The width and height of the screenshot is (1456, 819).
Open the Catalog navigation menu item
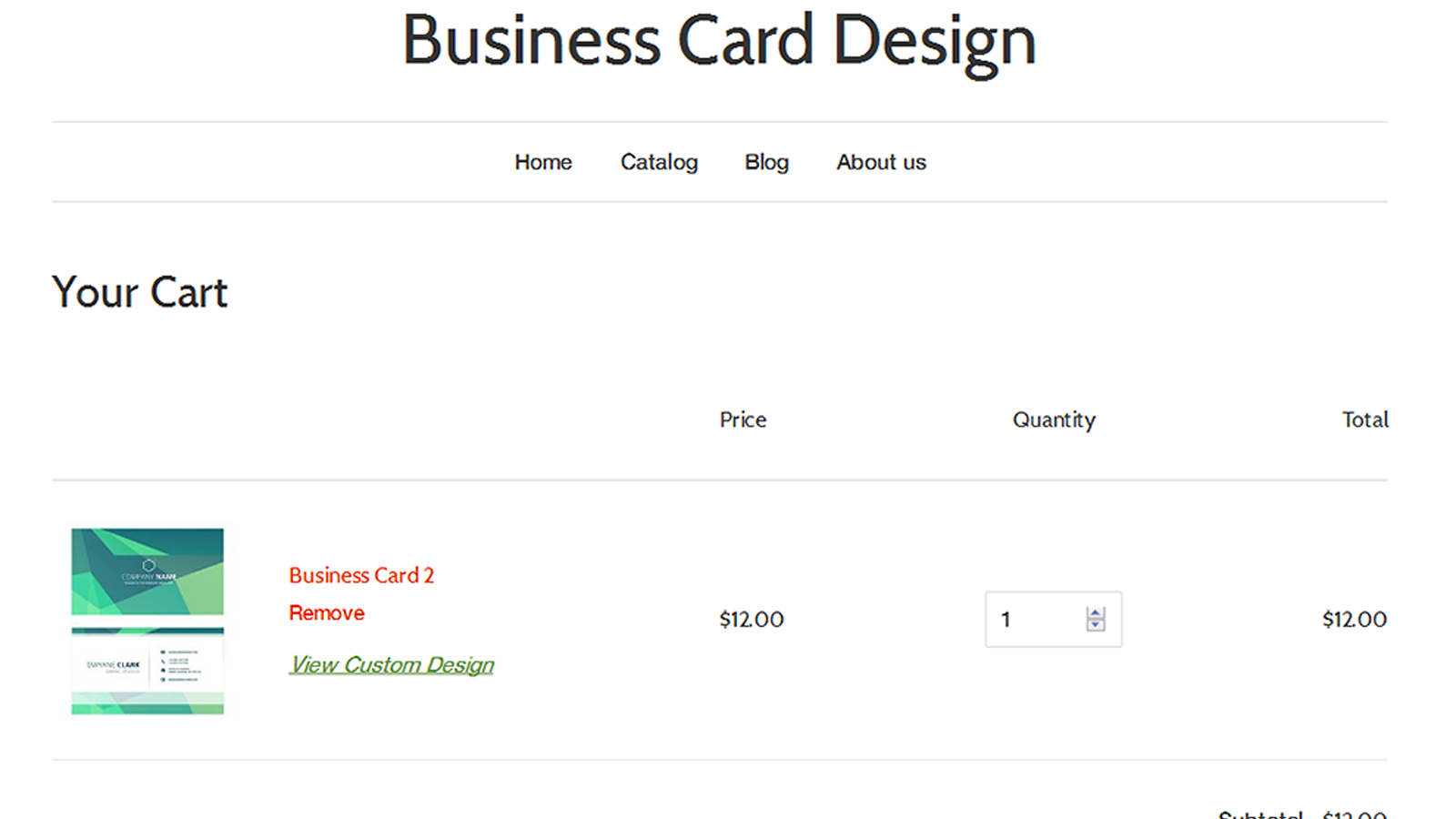(659, 161)
